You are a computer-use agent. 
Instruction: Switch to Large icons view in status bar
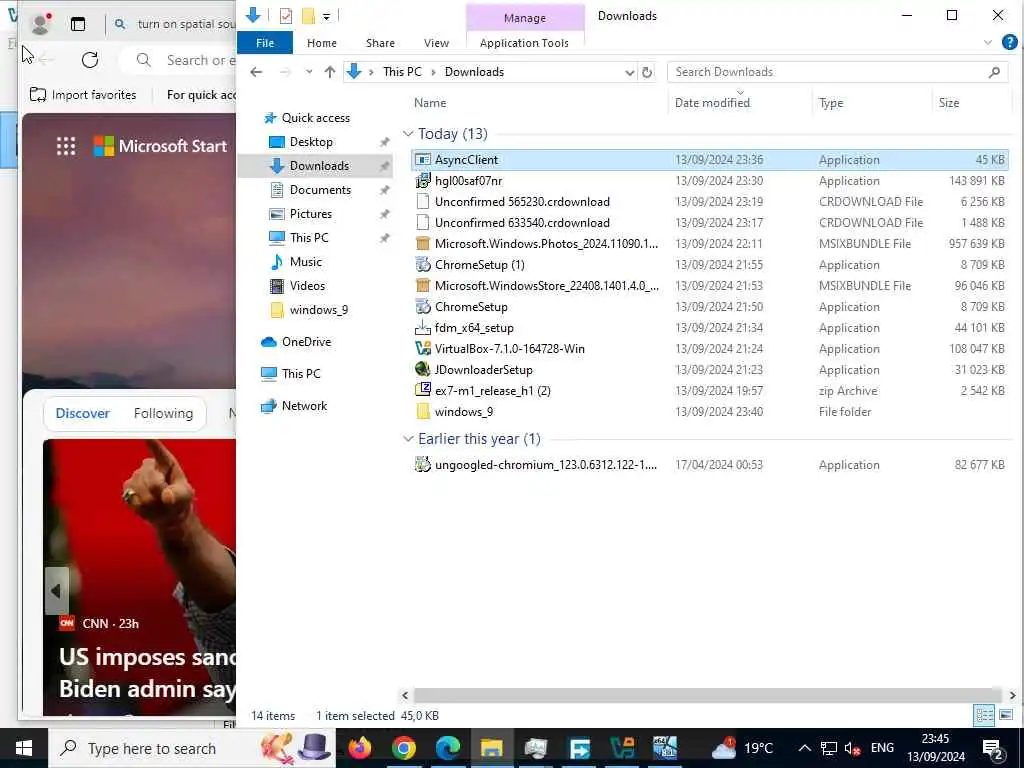1006,715
